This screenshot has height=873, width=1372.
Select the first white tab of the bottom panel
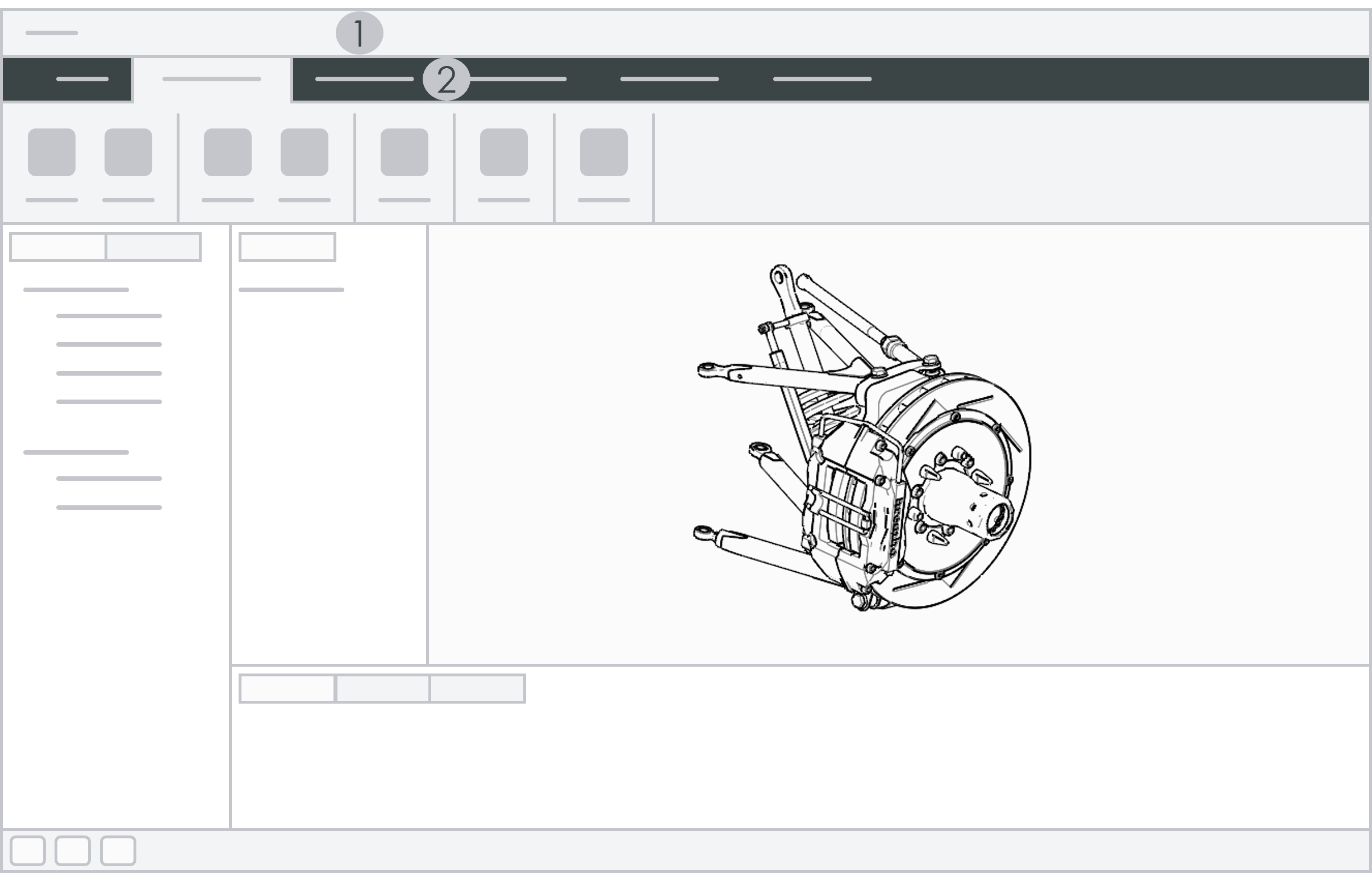(x=287, y=688)
